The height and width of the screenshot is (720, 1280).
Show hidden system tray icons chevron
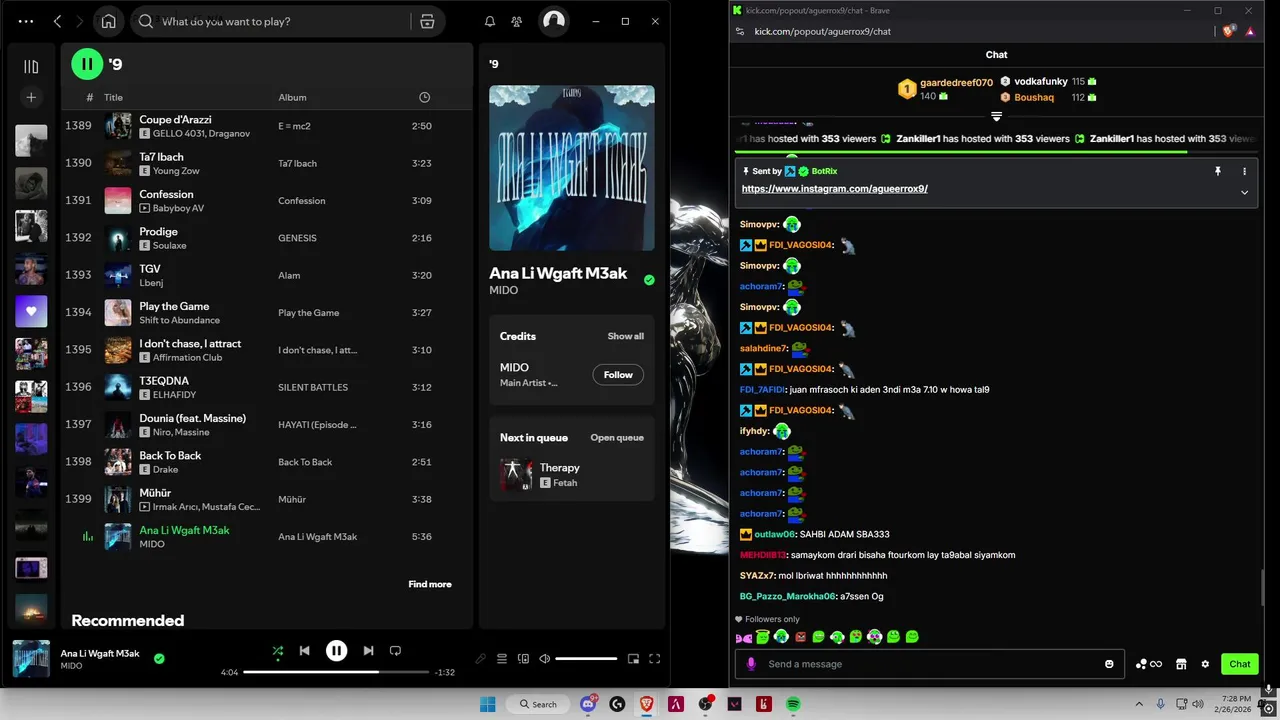[x=1139, y=704]
